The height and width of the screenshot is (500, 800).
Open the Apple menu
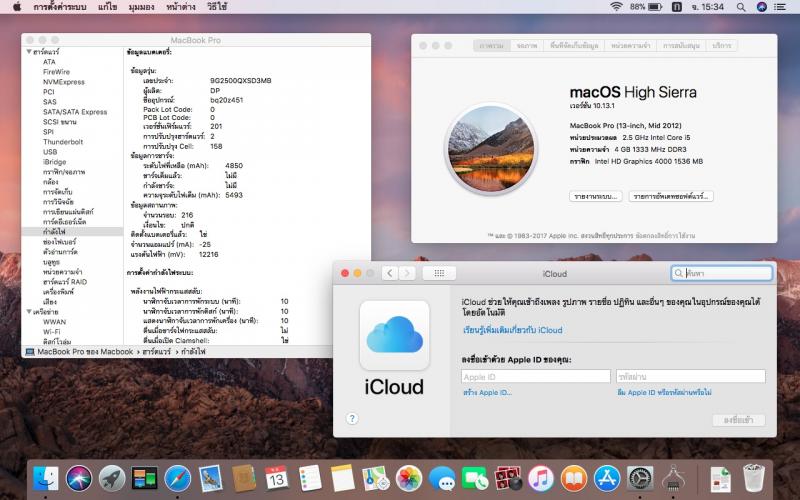click(17, 7)
